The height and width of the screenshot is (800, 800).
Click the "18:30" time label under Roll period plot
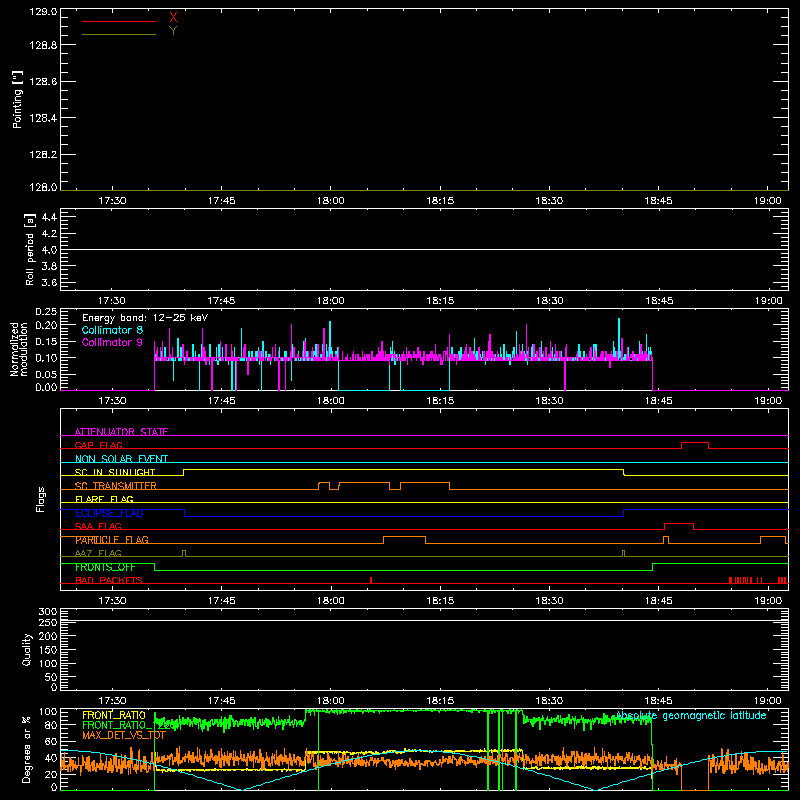click(x=549, y=301)
